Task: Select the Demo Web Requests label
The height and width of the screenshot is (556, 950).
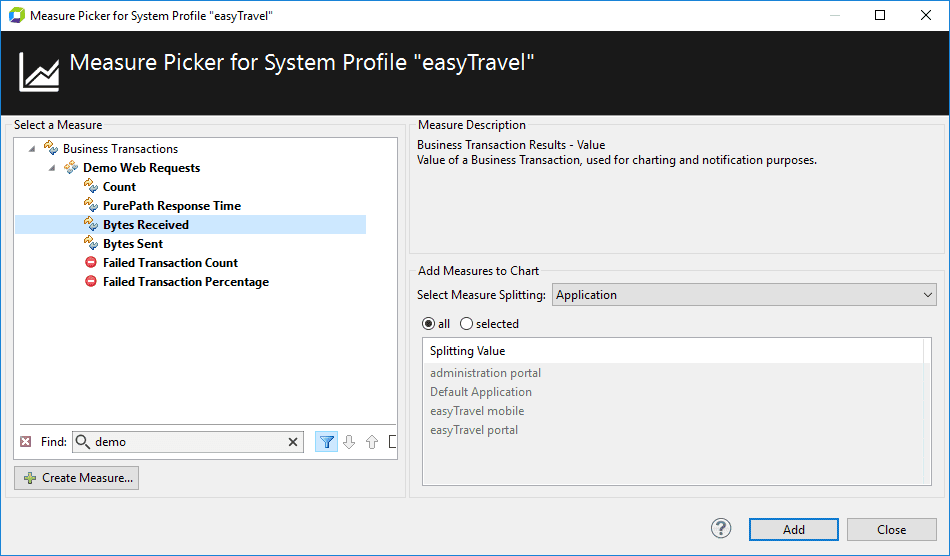Action: point(141,168)
